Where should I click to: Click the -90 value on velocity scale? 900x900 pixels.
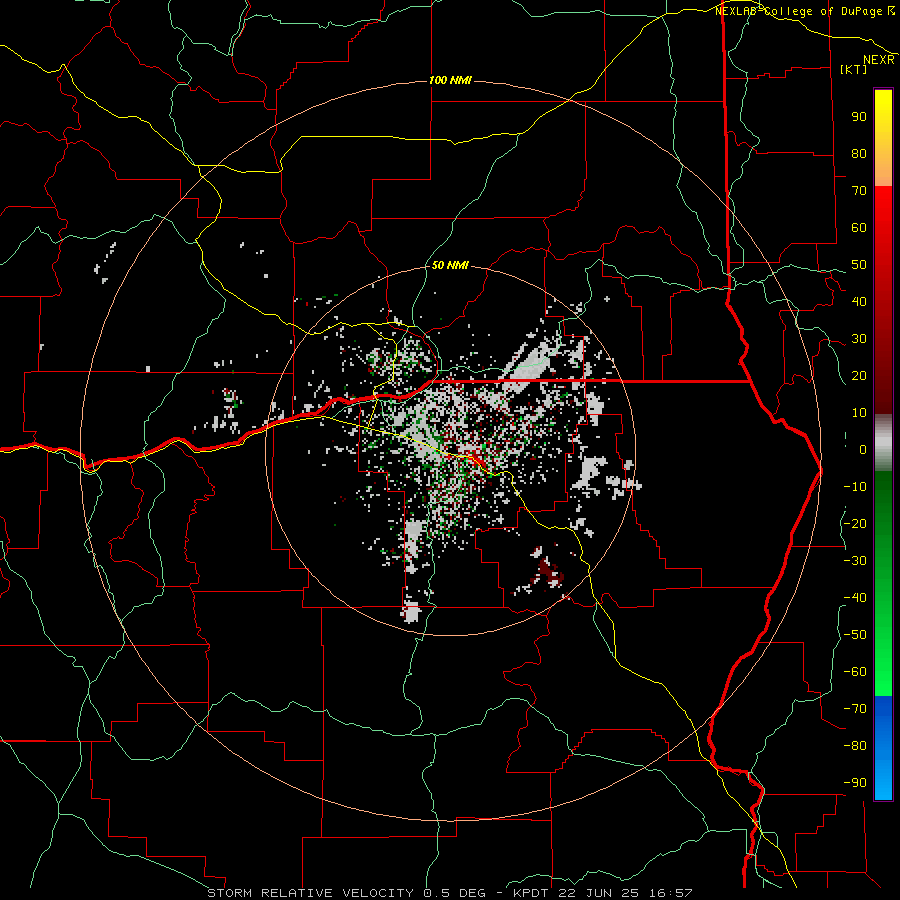855,783
